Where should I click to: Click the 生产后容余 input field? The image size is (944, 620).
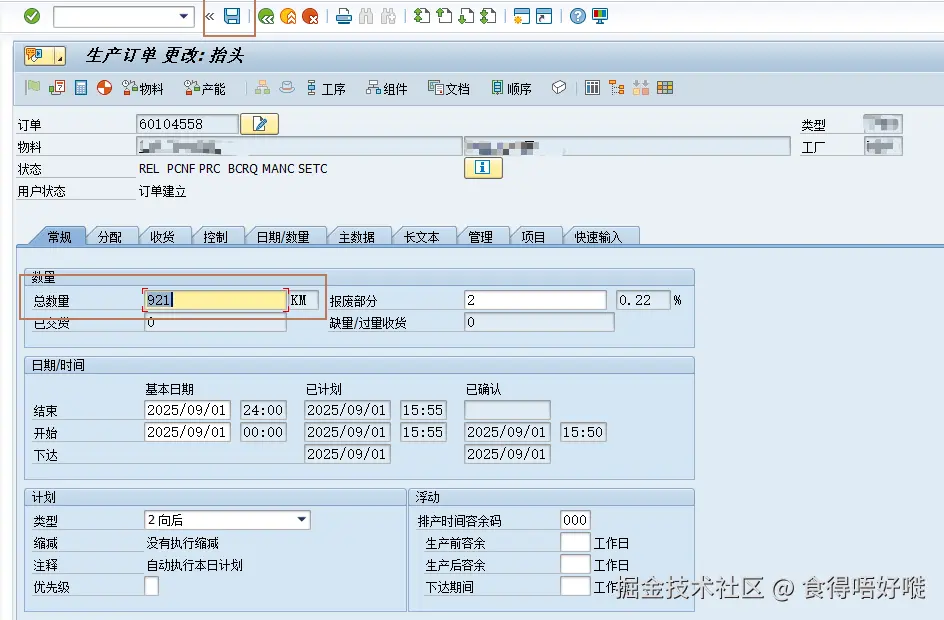click(x=575, y=565)
